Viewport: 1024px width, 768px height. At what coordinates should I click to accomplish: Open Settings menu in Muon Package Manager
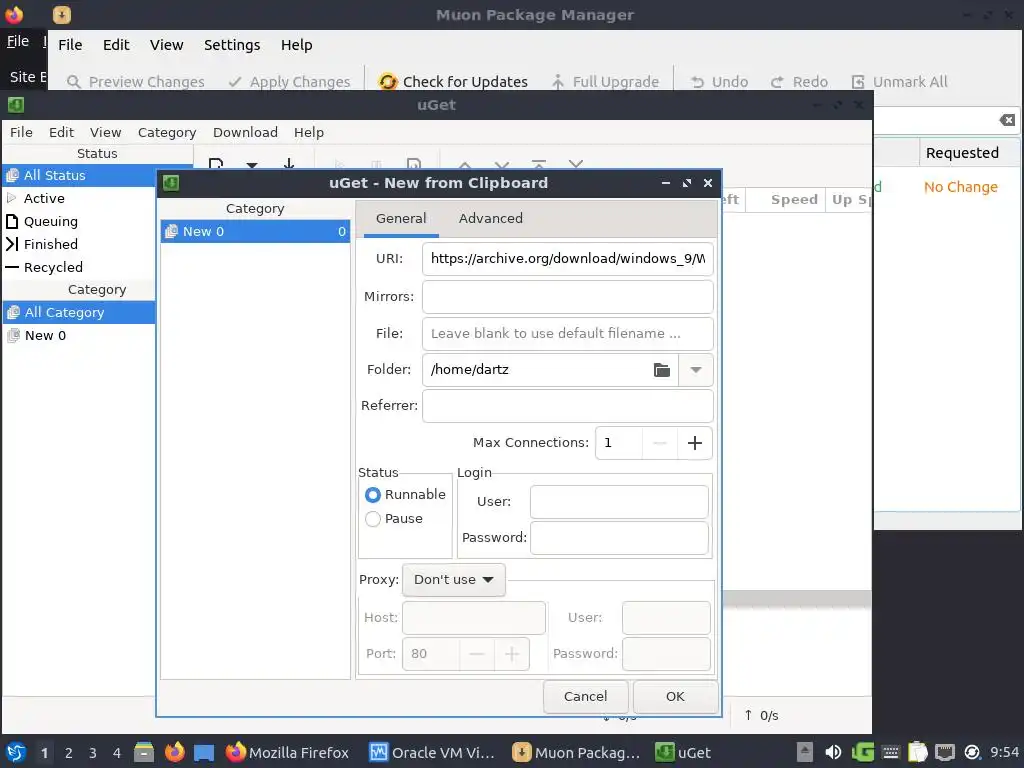point(232,45)
